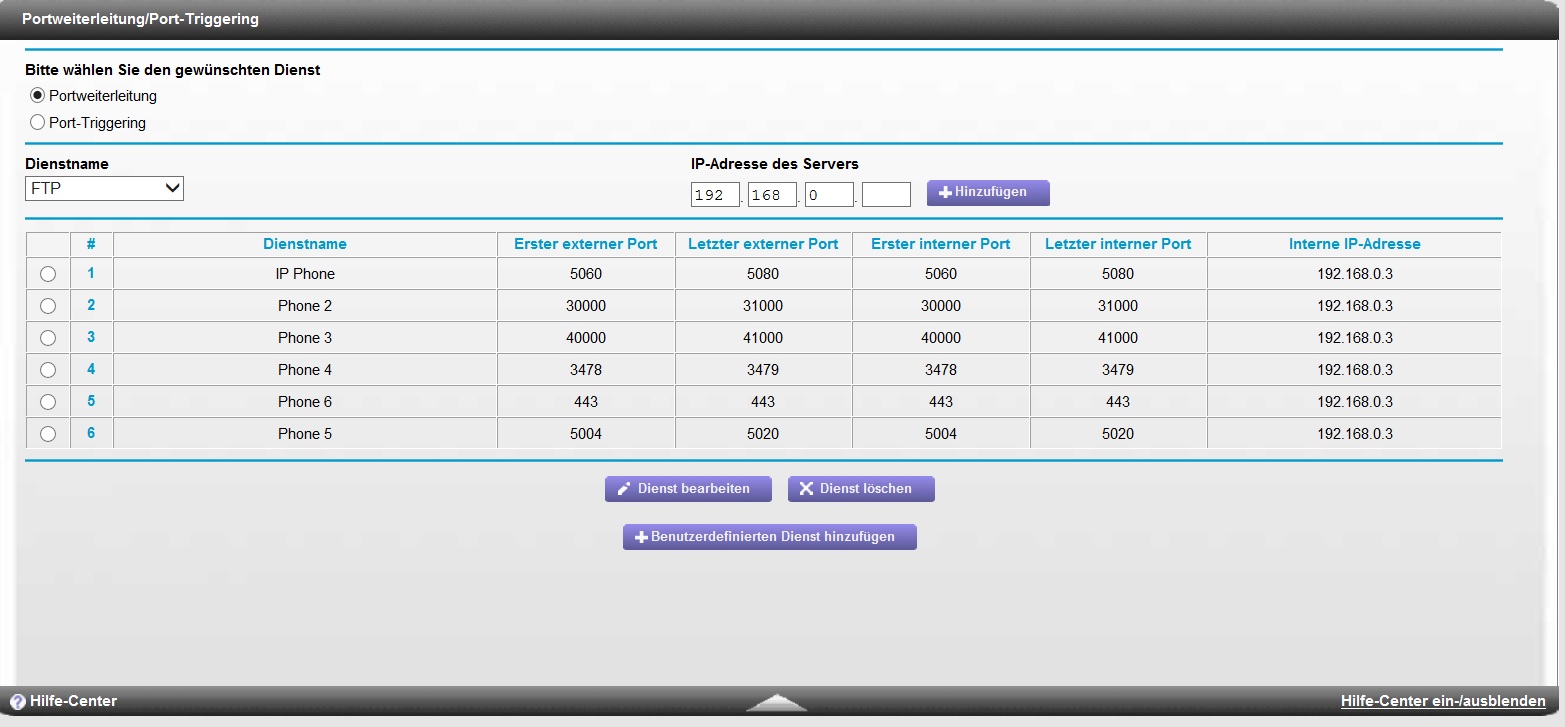Select the radio button for Phone 6 row
1565x727 pixels.
(x=47, y=402)
